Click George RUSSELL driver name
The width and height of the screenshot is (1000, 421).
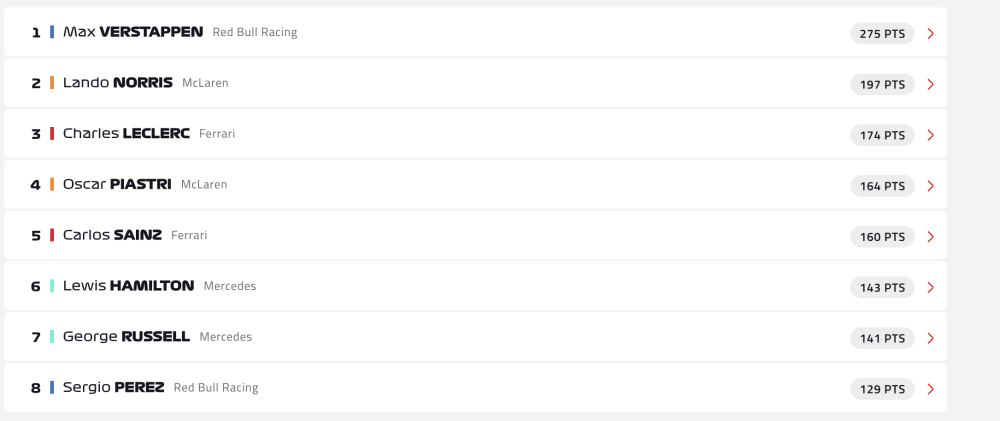[x=126, y=337]
